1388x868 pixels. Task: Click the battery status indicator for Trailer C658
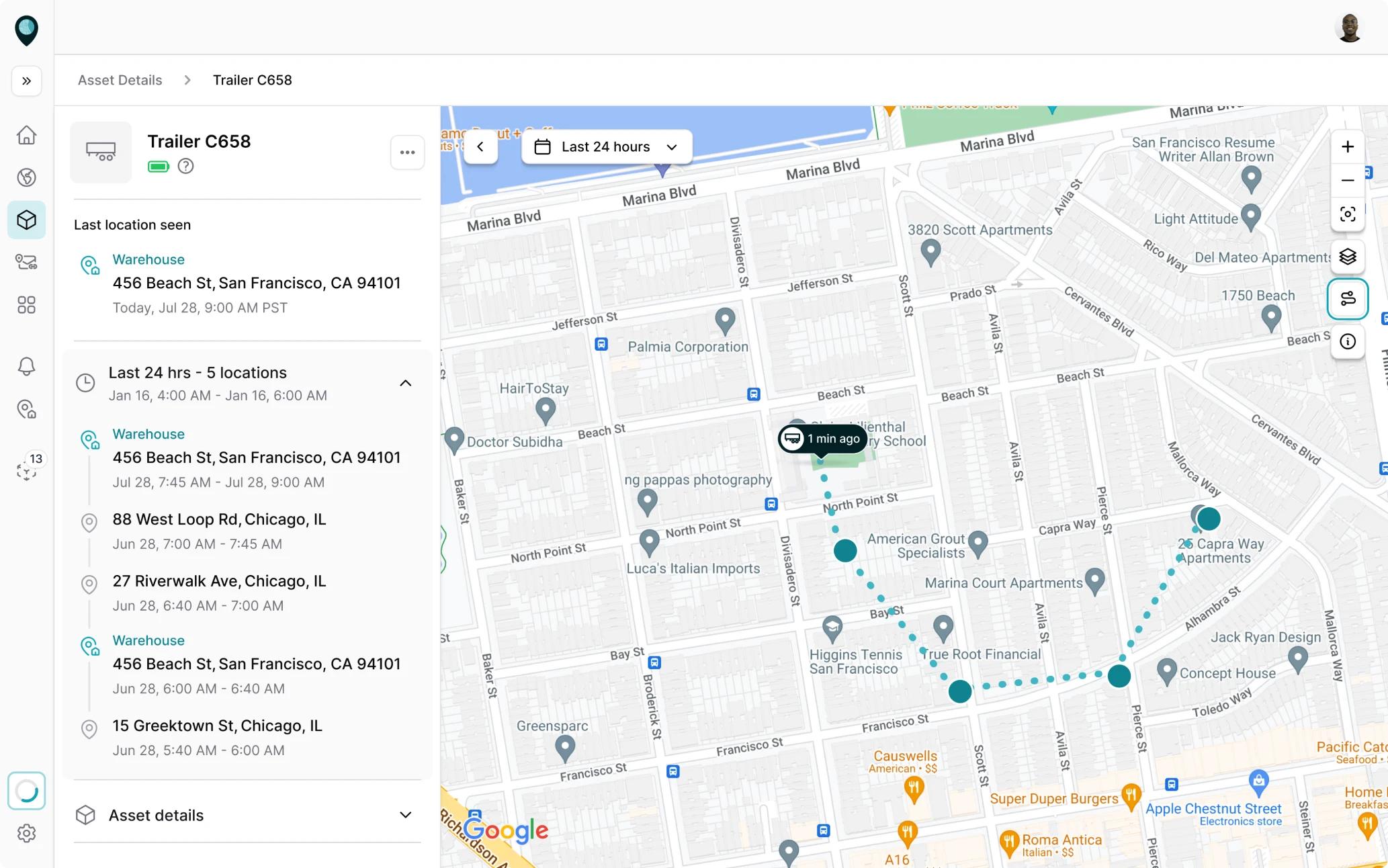click(x=158, y=165)
